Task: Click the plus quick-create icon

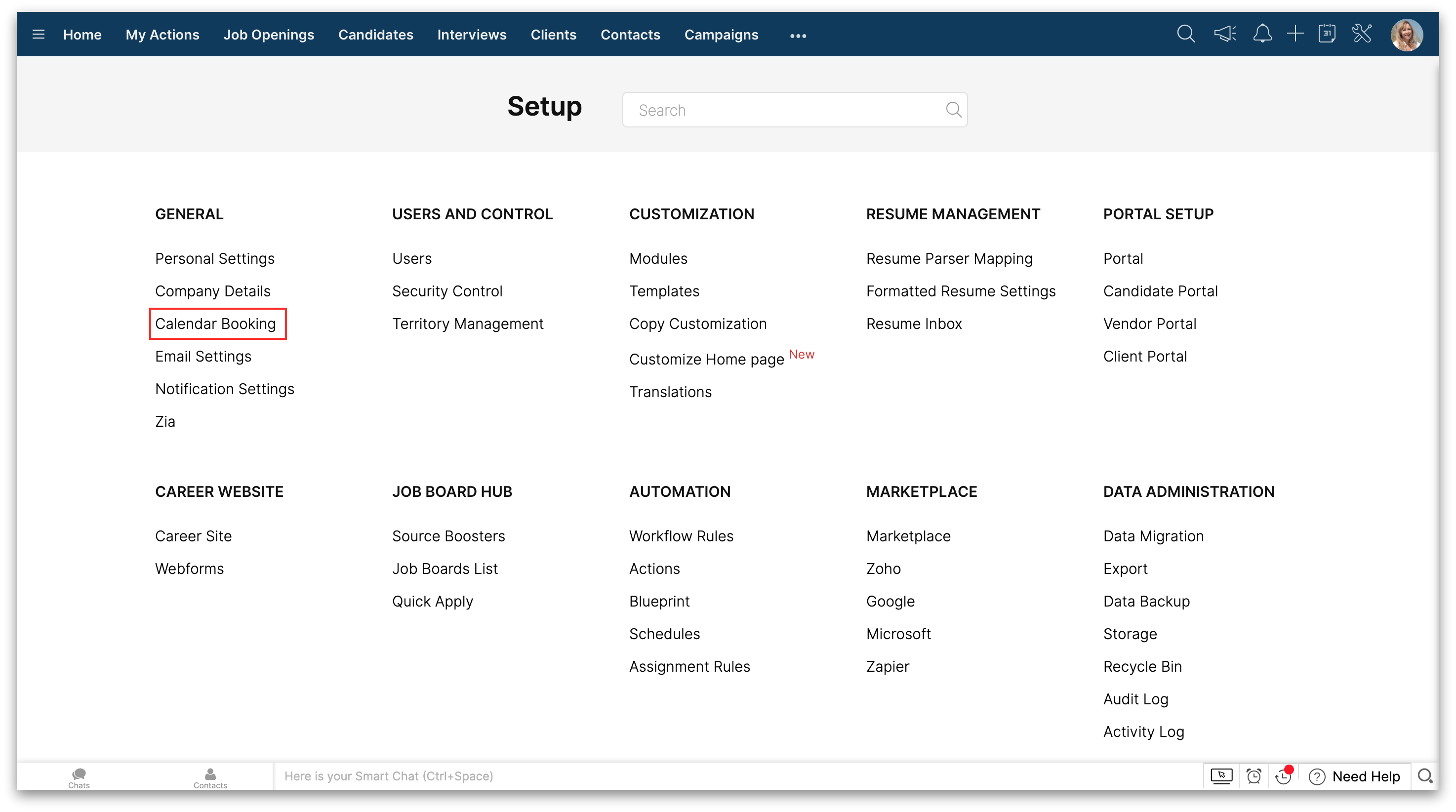Action: 1295,34
